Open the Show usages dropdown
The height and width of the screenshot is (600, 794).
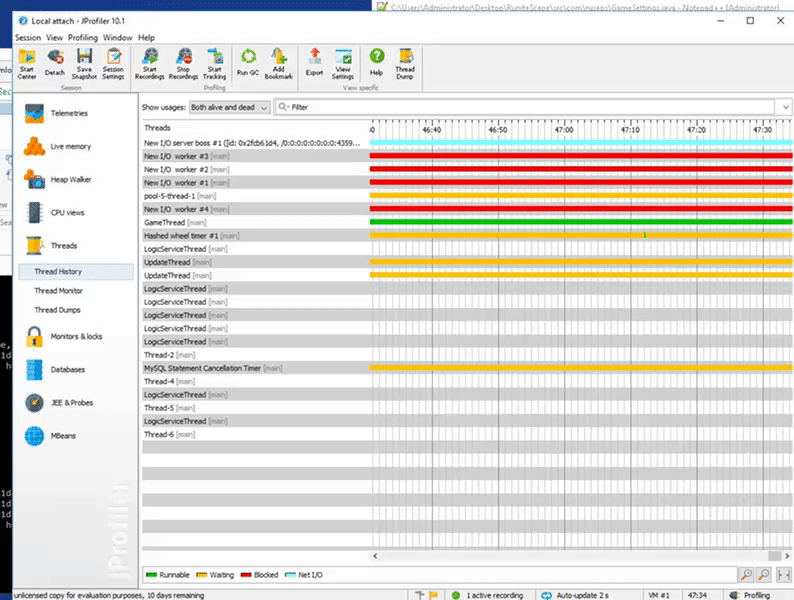229,107
